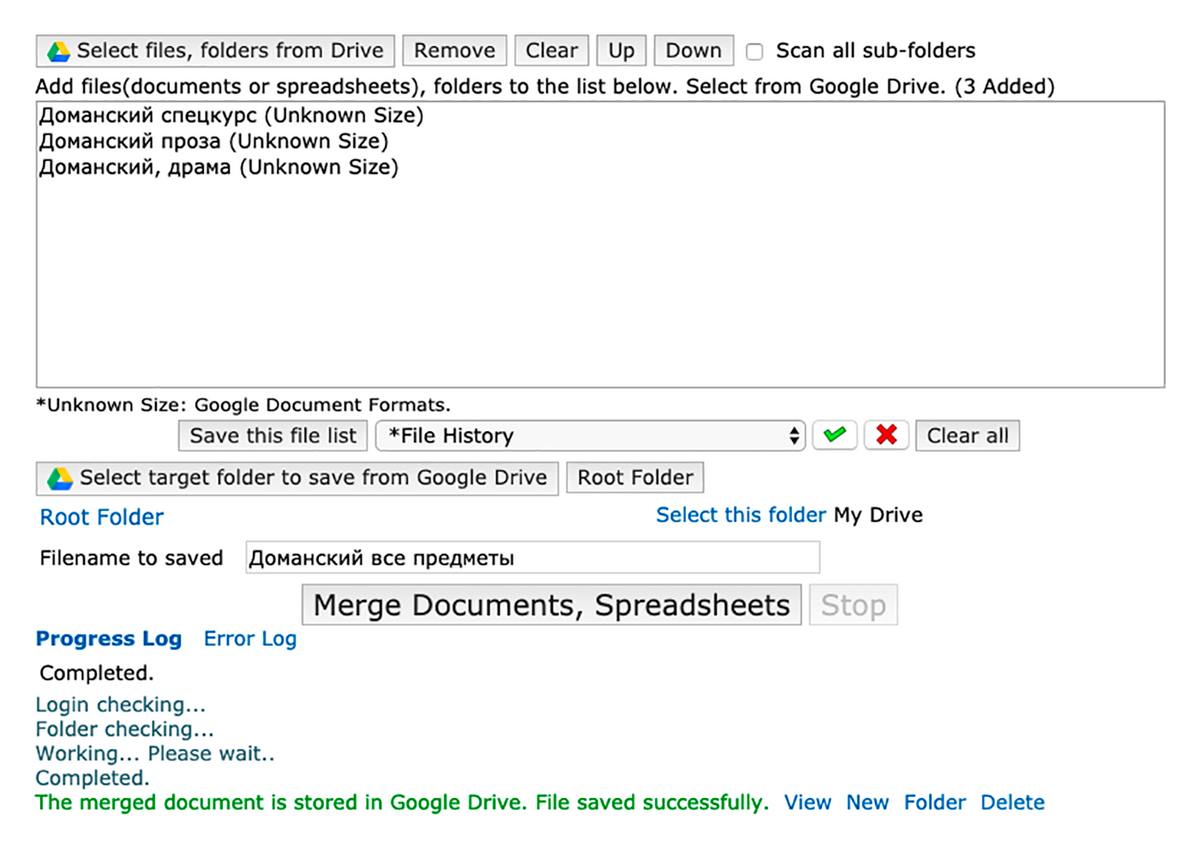
Task: Click the Filename to saved input field
Action: pyautogui.click(x=532, y=558)
